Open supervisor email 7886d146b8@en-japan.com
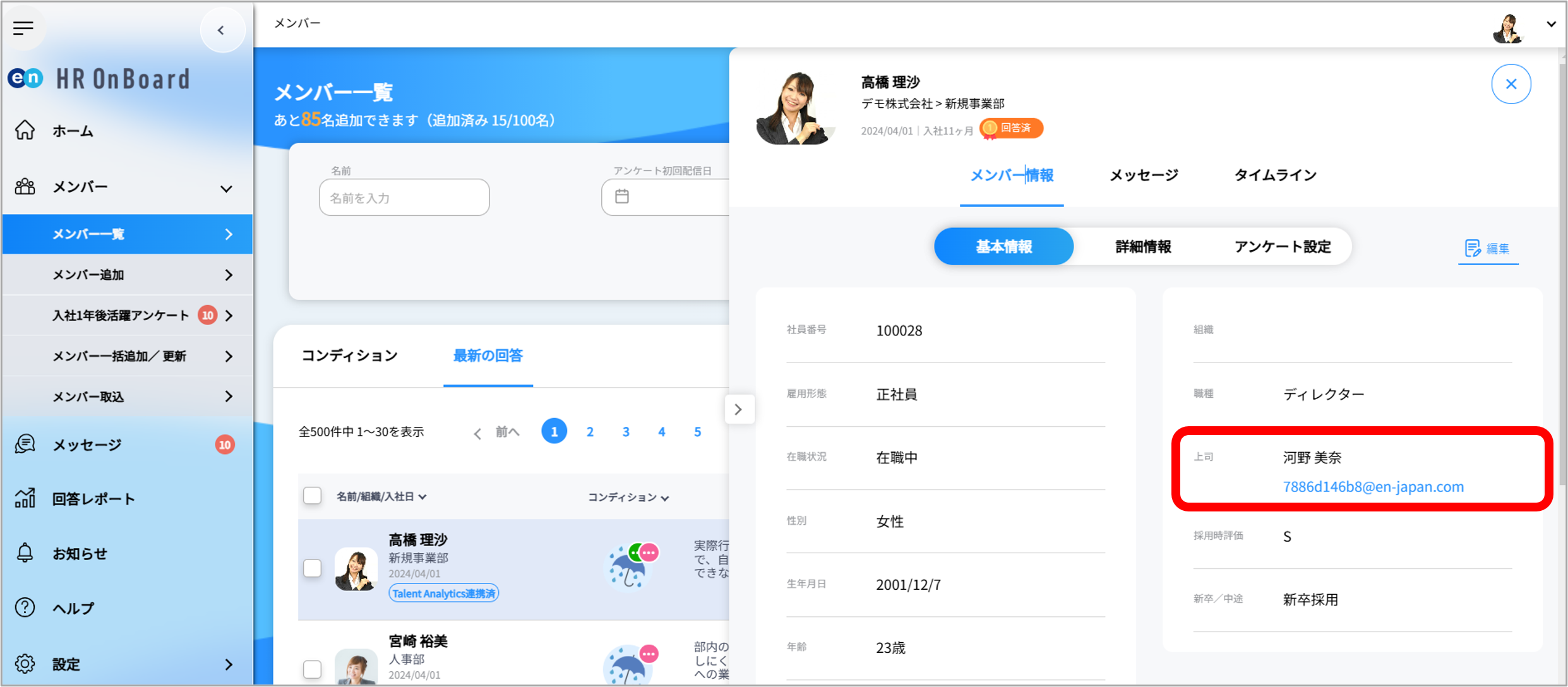 pos(1373,487)
